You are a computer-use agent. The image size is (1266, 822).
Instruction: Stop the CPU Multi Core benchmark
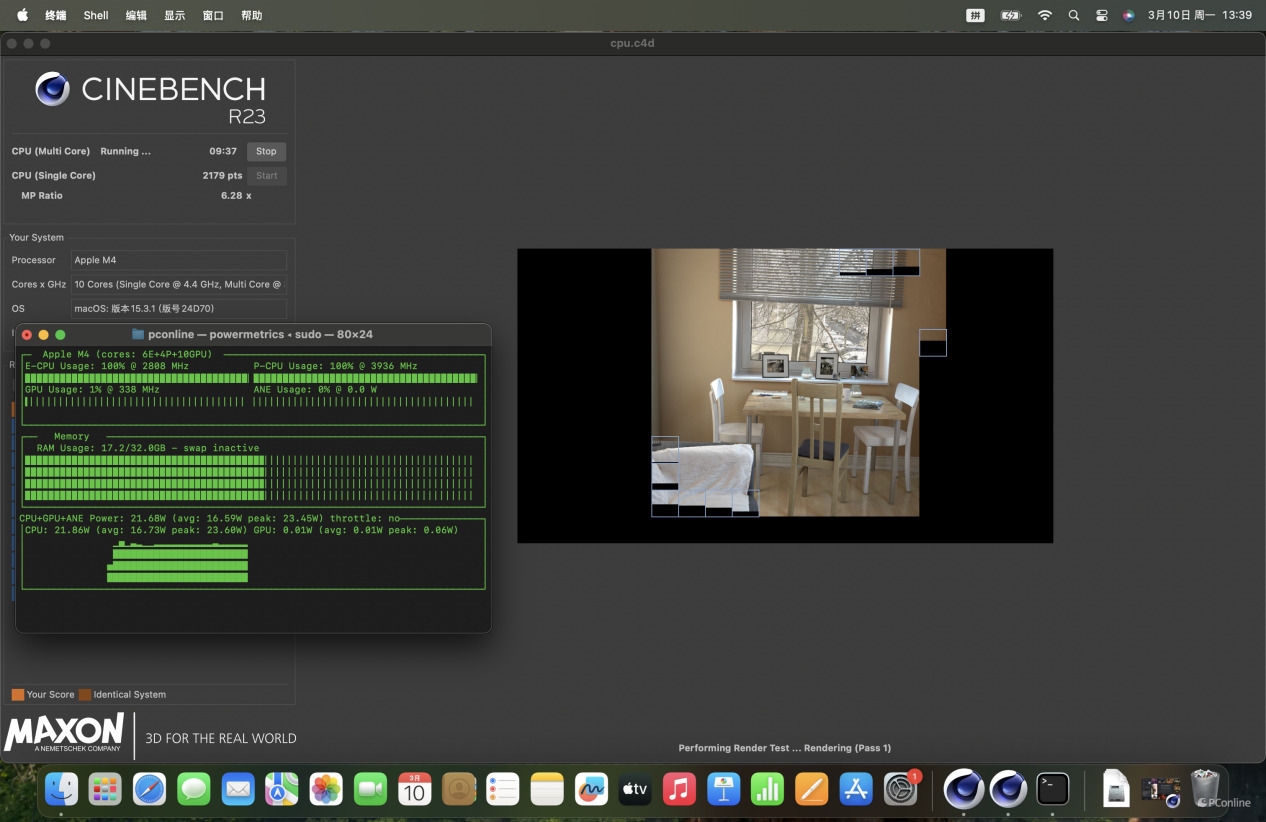(266, 152)
